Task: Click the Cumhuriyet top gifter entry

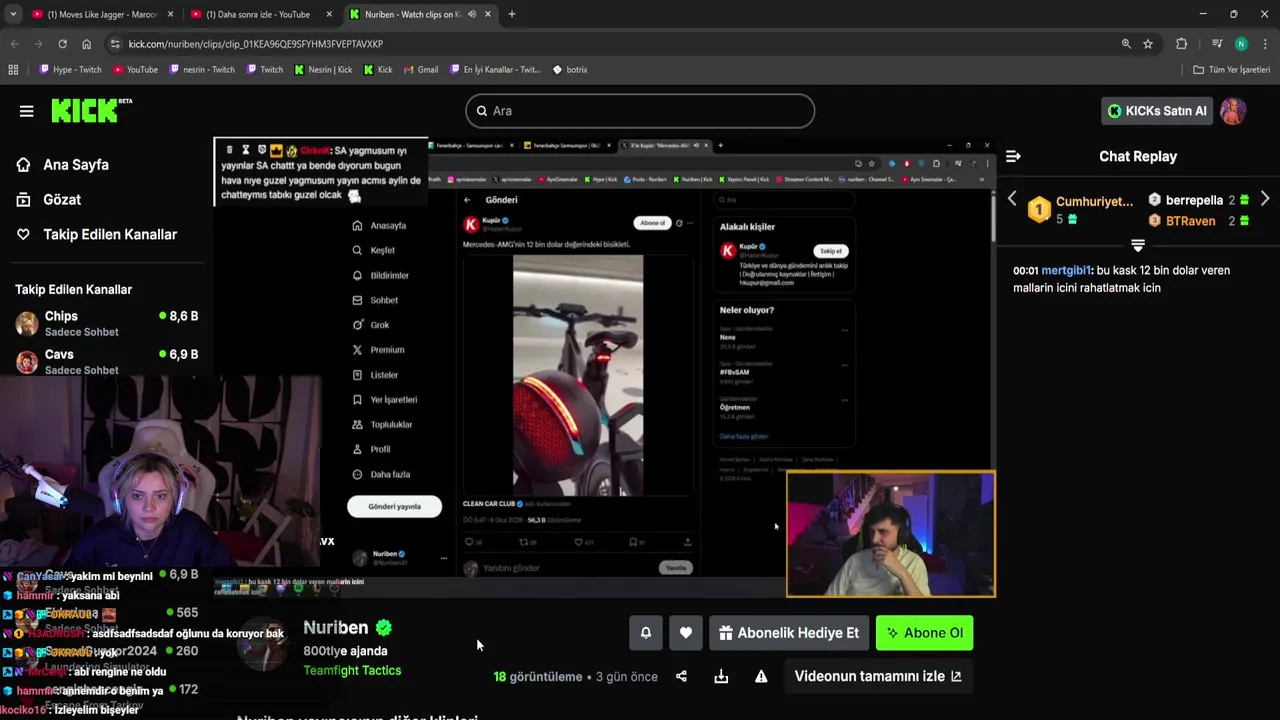Action: point(1081,209)
